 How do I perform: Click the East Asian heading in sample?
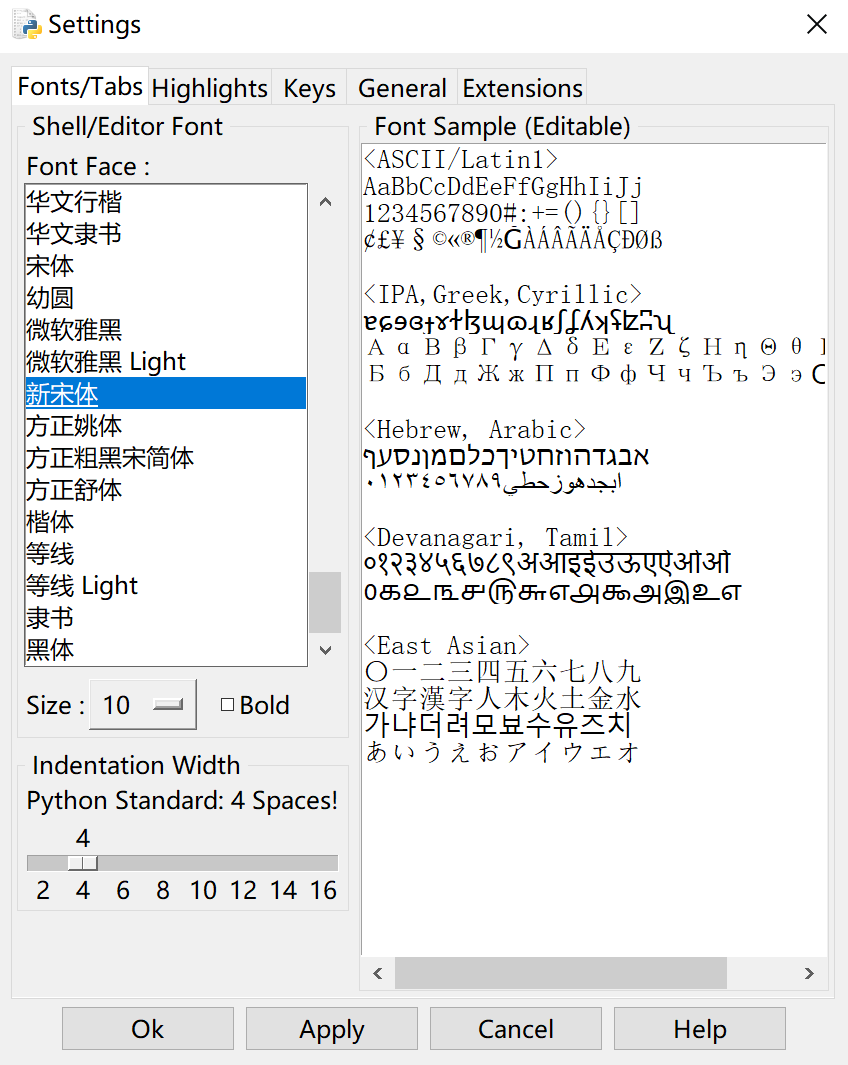point(447,645)
